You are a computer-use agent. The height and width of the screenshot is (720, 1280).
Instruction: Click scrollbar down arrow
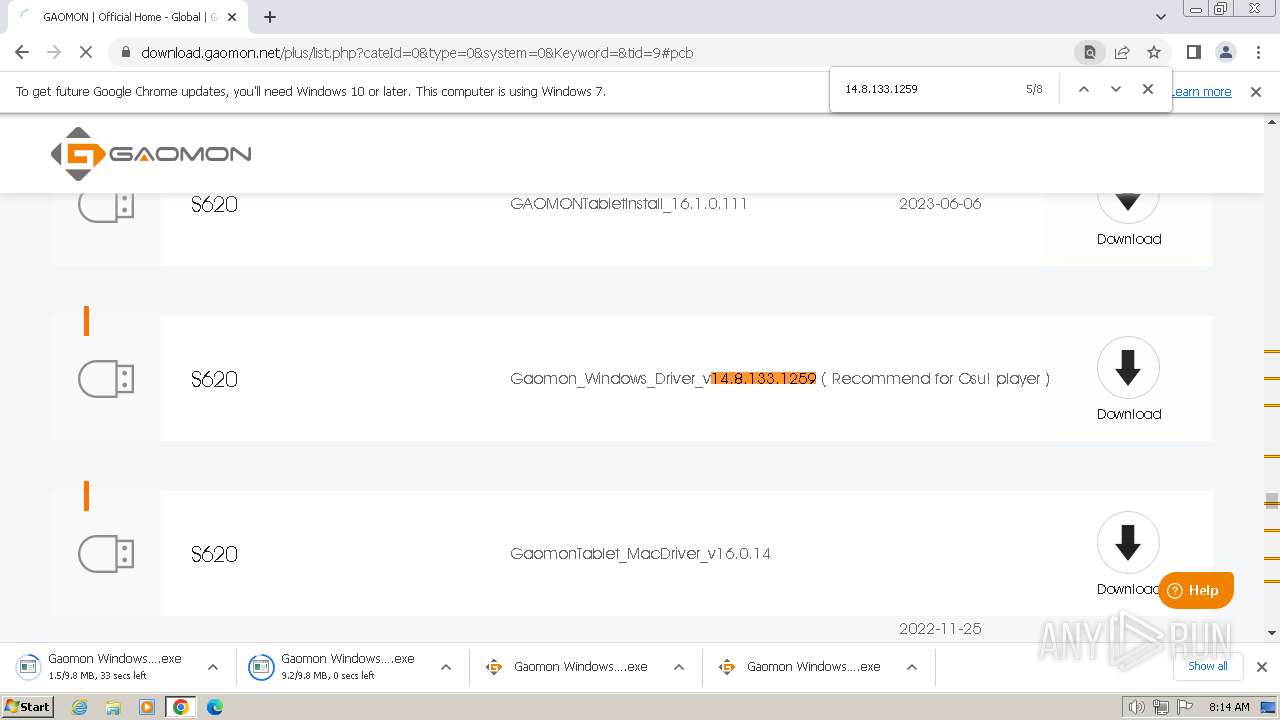1272,632
